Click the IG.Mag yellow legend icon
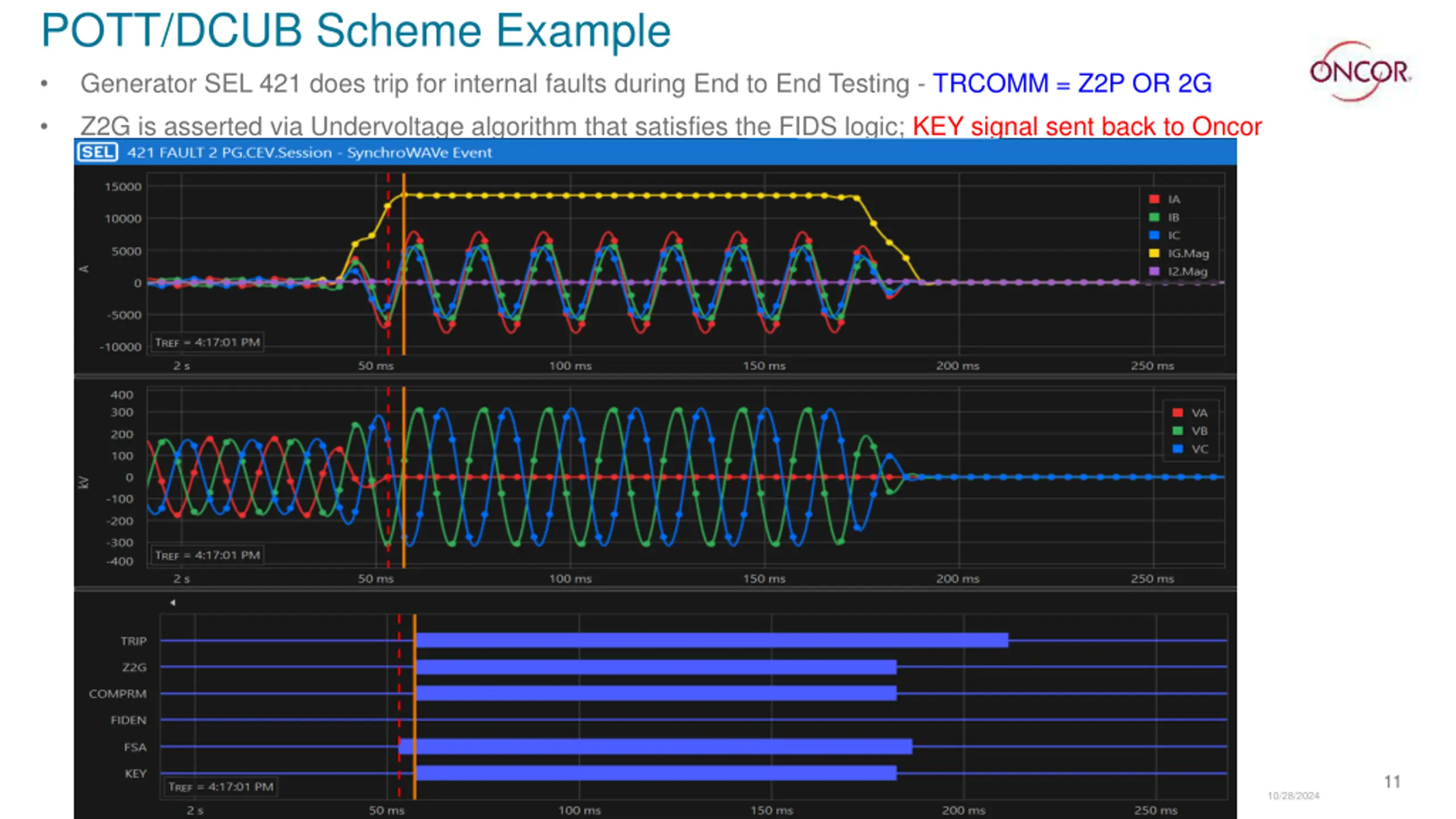The height and width of the screenshot is (819, 1456). [1154, 254]
